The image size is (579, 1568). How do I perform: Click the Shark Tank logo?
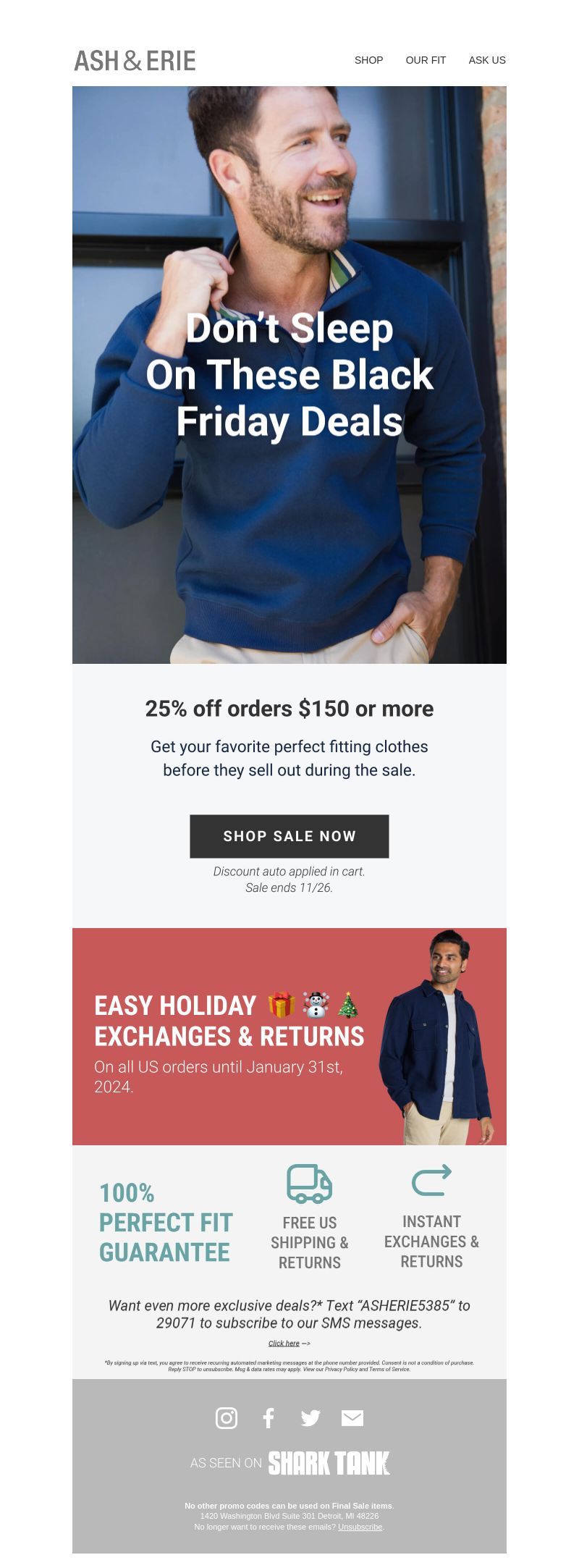click(x=329, y=1463)
